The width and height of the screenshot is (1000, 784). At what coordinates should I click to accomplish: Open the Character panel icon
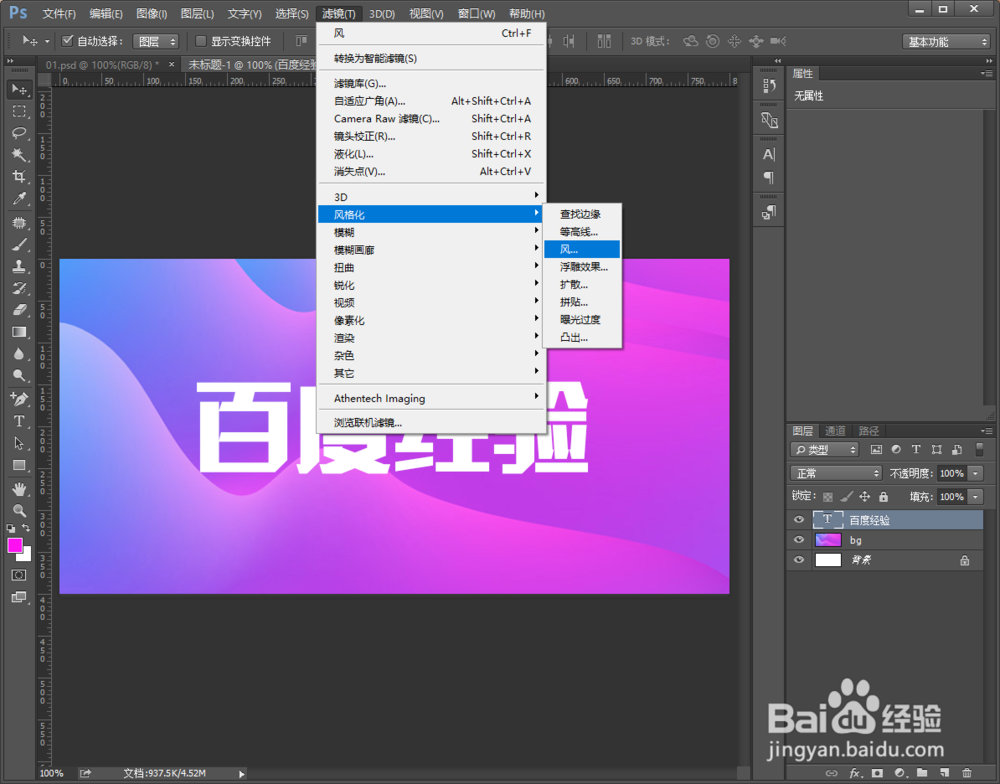(768, 154)
